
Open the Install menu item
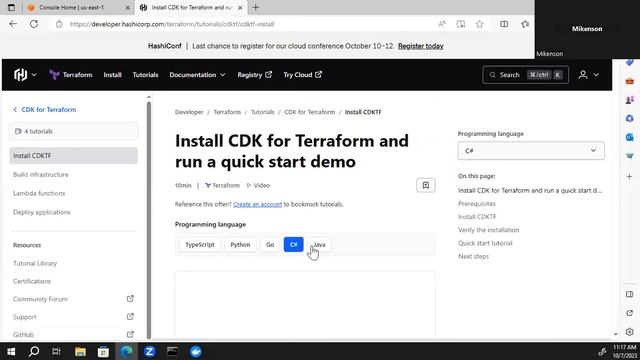112,75
